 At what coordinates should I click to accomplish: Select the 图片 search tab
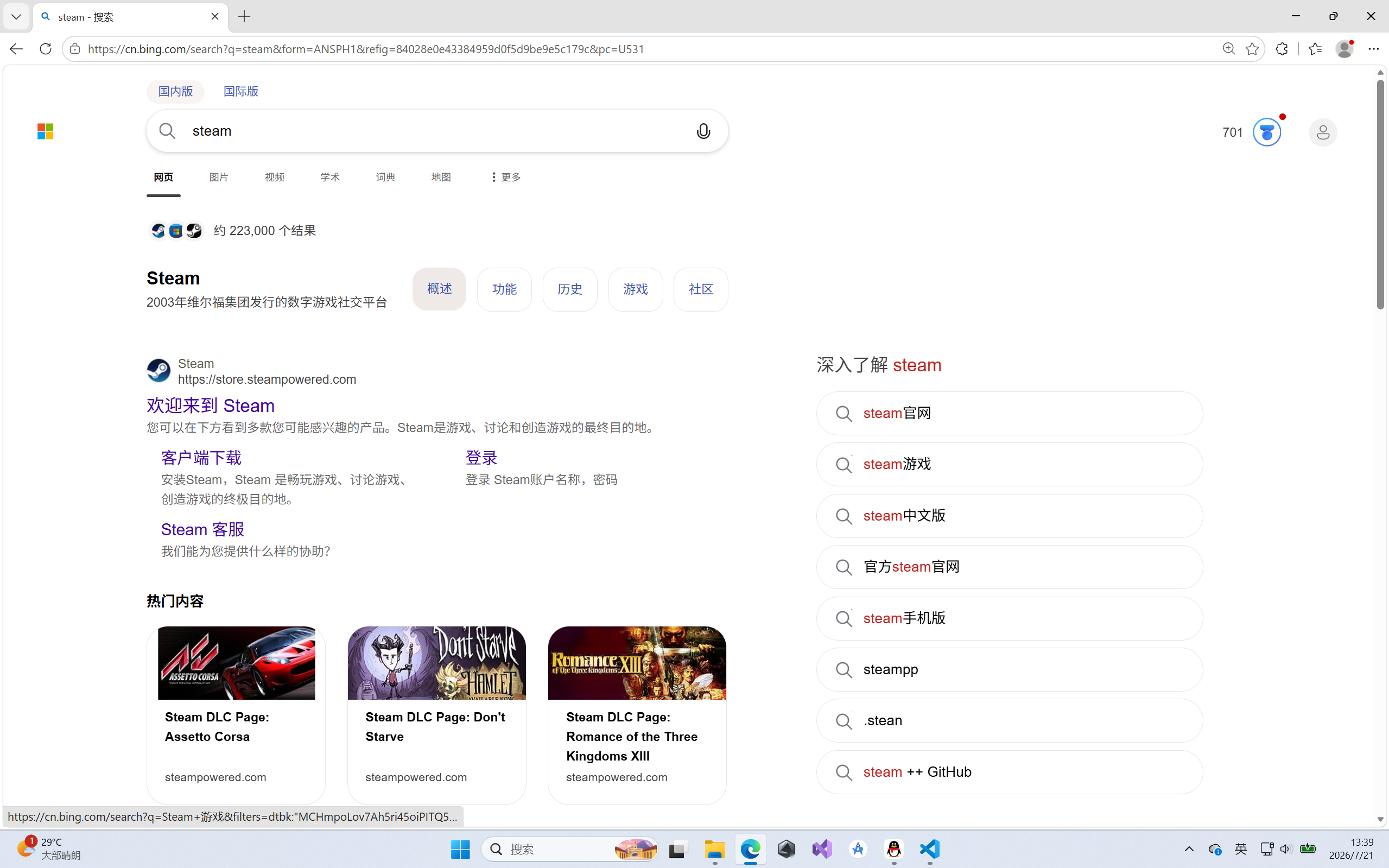point(219,177)
